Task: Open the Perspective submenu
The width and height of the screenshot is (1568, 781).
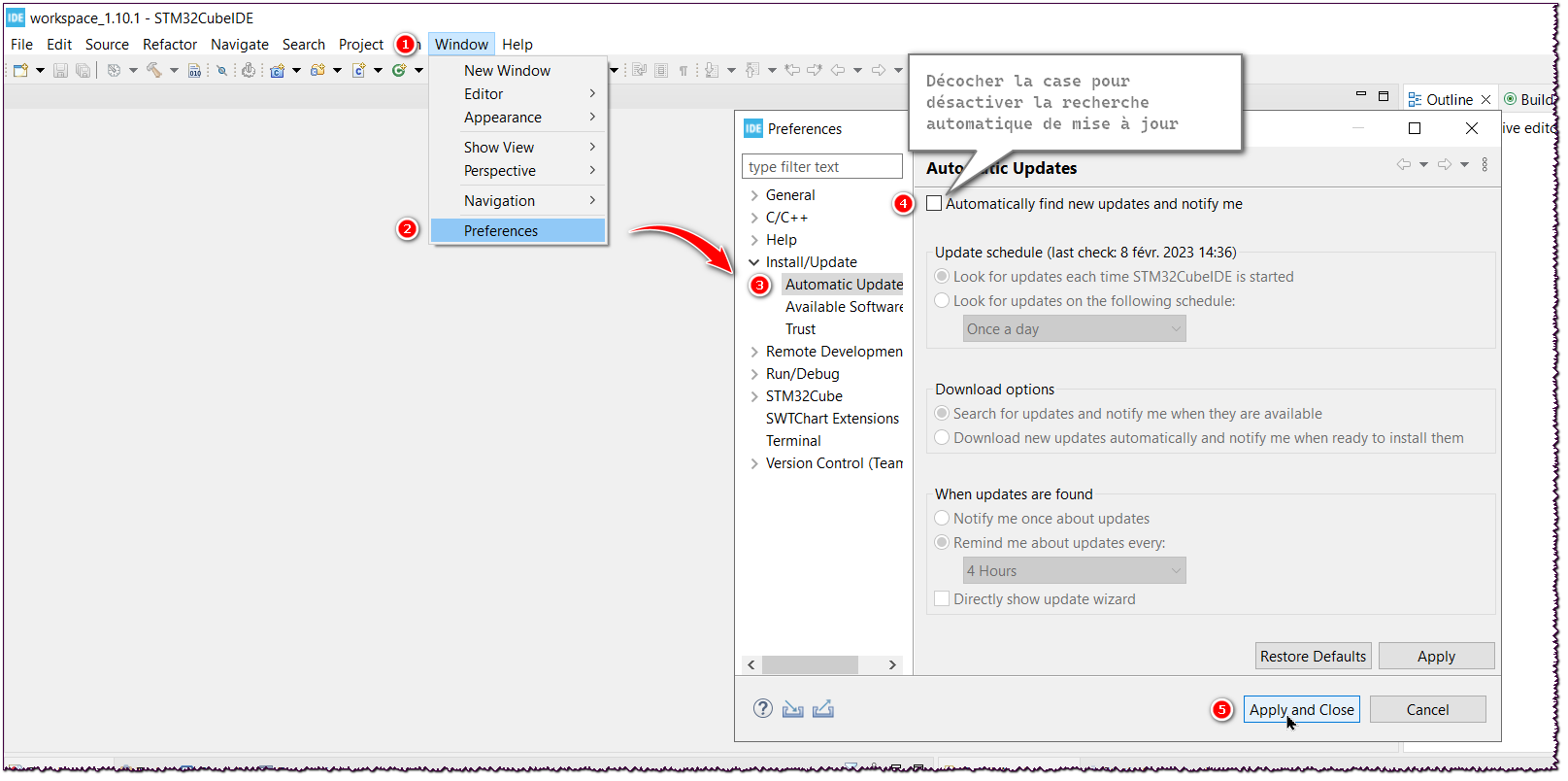Action: click(x=517, y=170)
